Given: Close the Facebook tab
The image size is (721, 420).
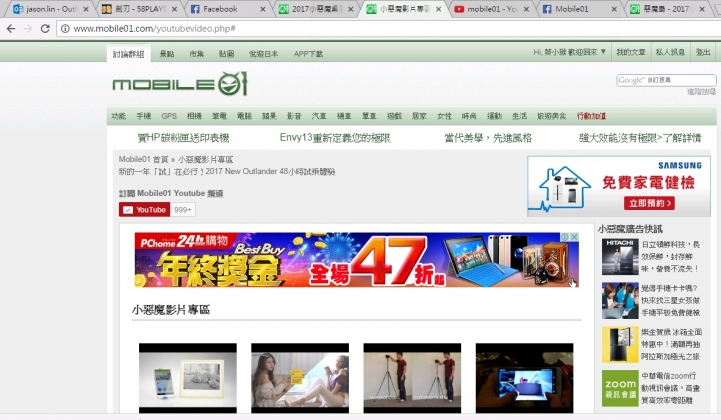Looking at the screenshot, I should click(263, 9).
